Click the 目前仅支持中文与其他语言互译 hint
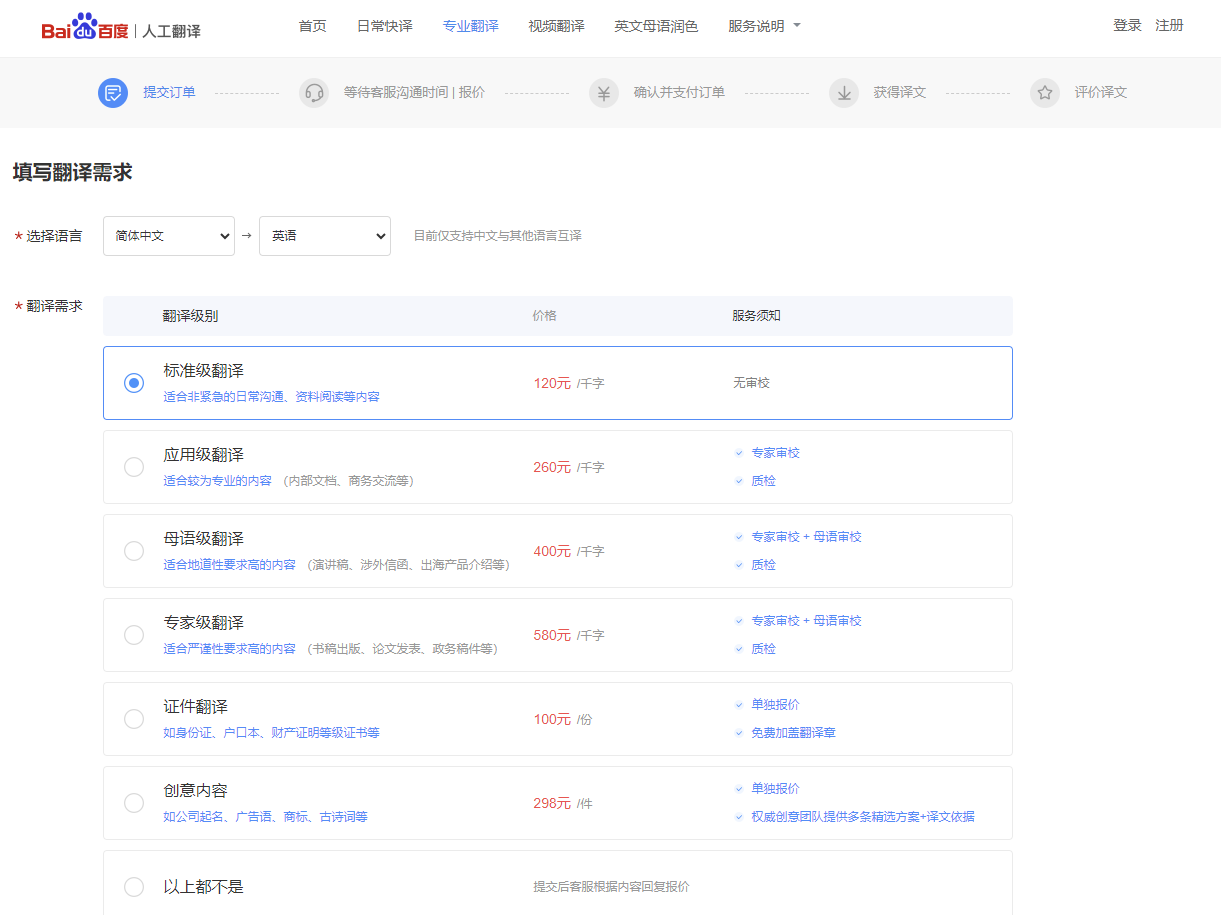This screenshot has height=915, width=1221. pyautogui.click(x=498, y=236)
